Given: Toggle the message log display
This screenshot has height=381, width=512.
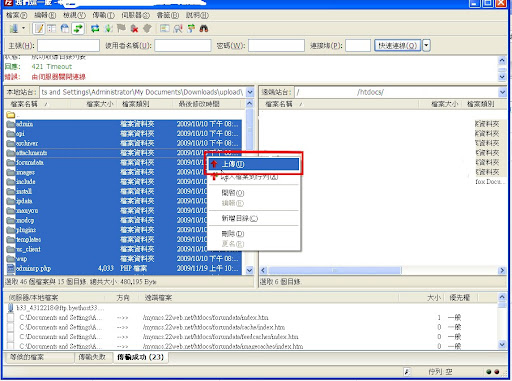Looking at the screenshot, I should 39,29.
